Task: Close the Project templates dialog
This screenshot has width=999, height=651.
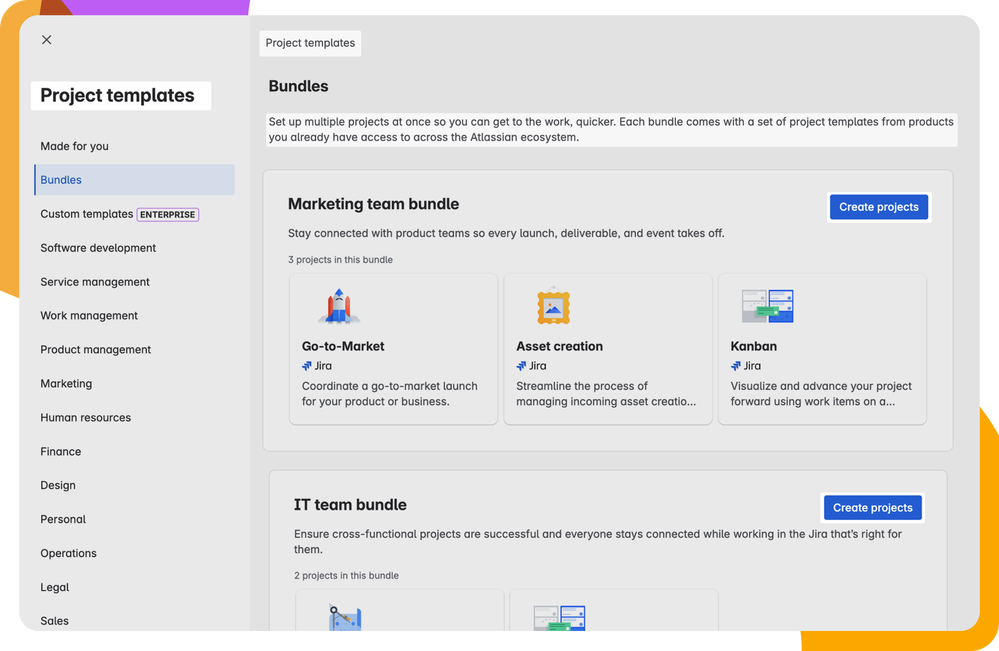Action: pos(47,39)
